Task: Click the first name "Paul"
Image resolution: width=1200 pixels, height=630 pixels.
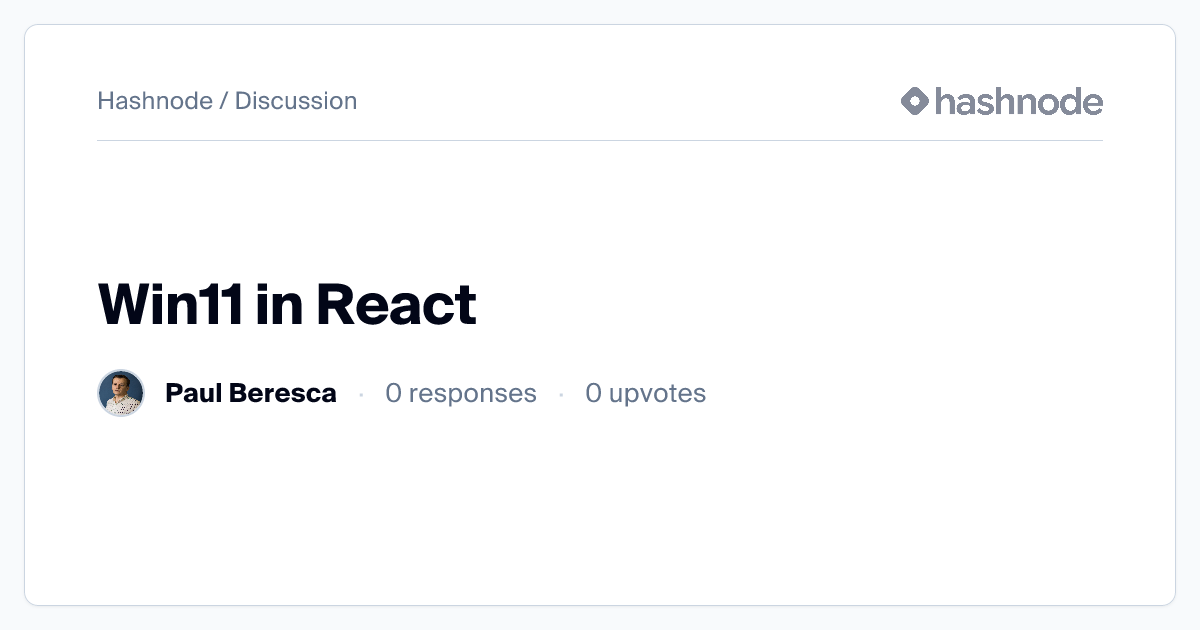Action: click(x=193, y=393)
